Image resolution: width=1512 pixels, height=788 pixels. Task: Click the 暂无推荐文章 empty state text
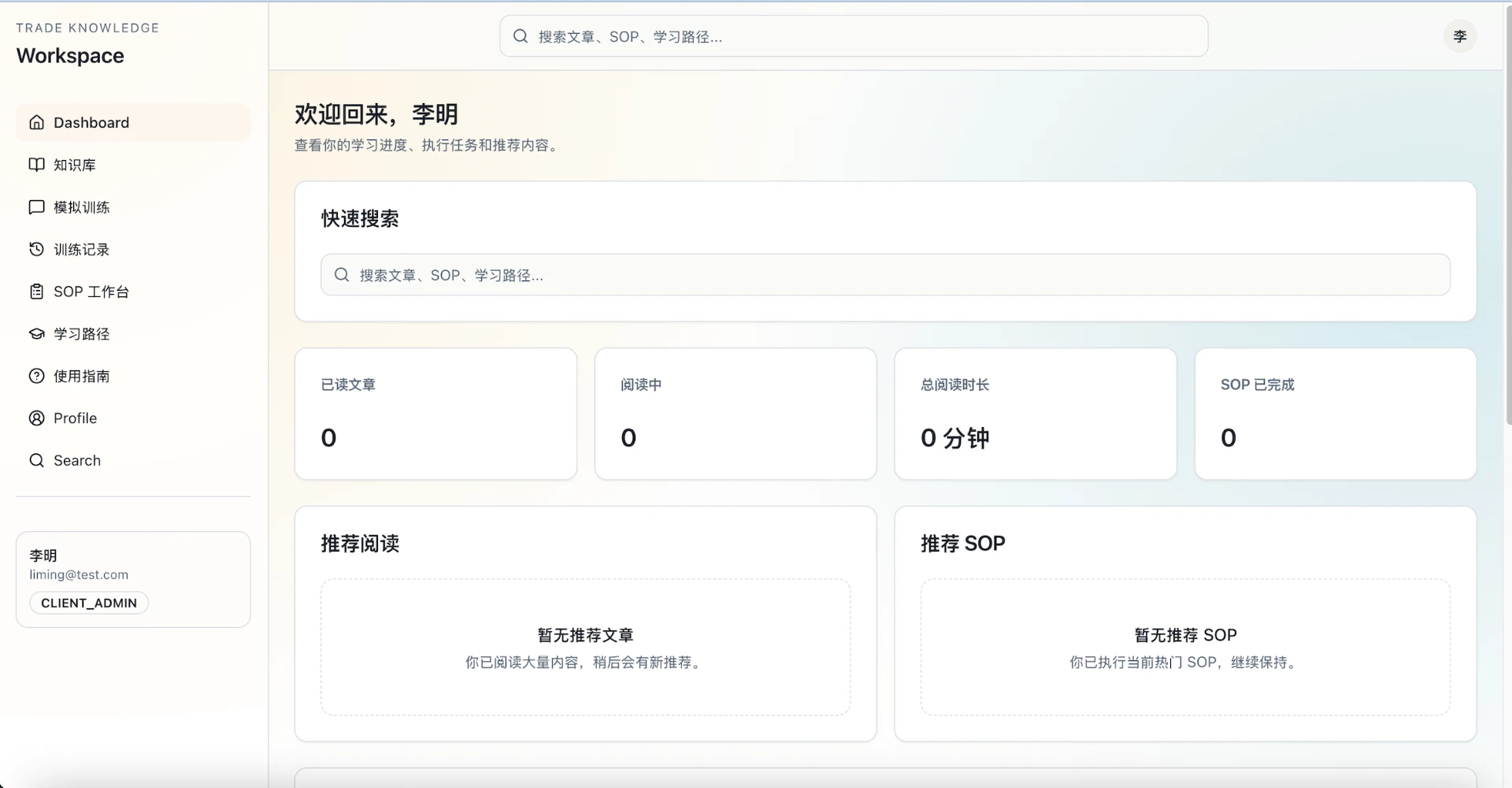(x=585, y=635)
